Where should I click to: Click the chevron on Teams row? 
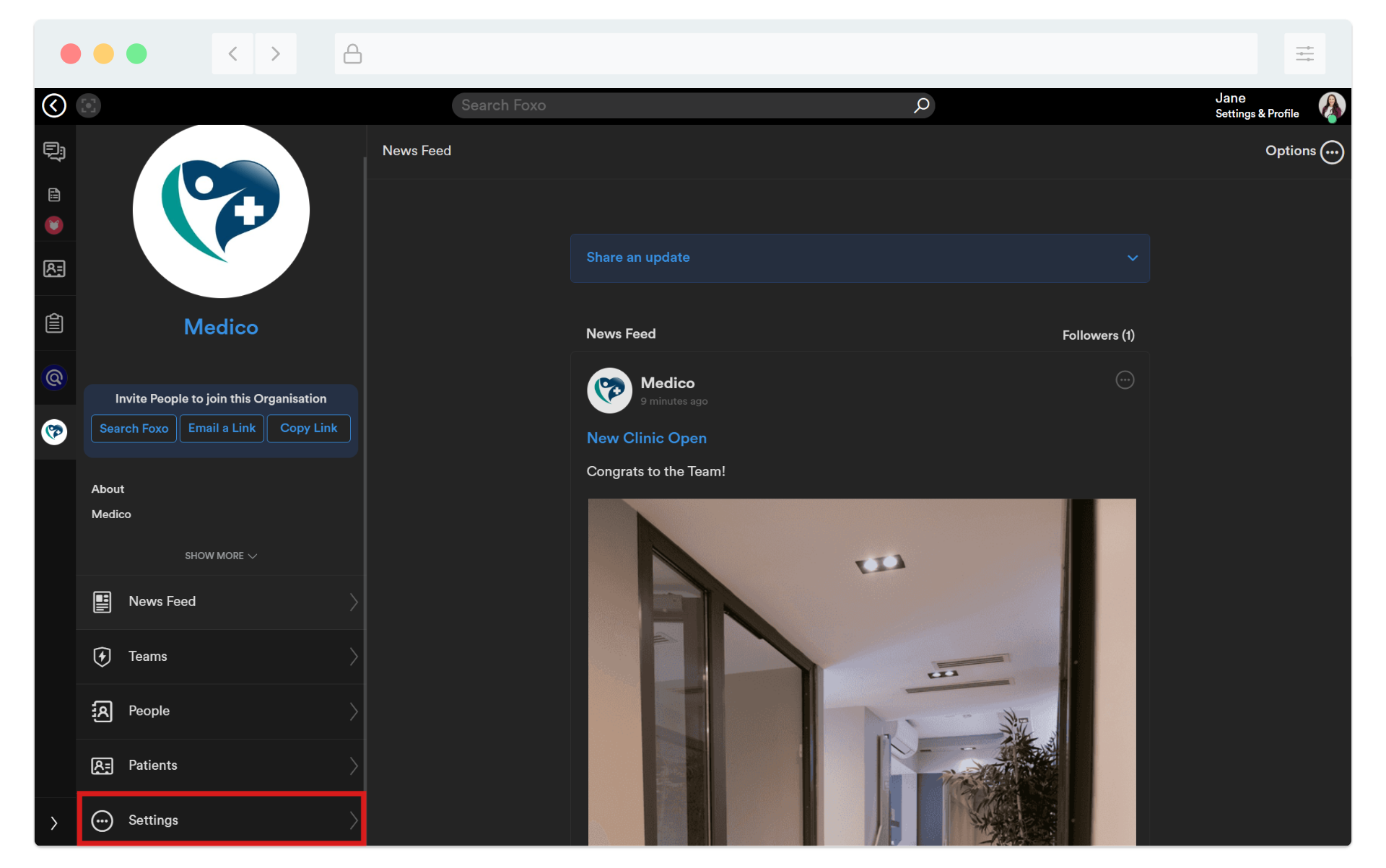[354, 657]
